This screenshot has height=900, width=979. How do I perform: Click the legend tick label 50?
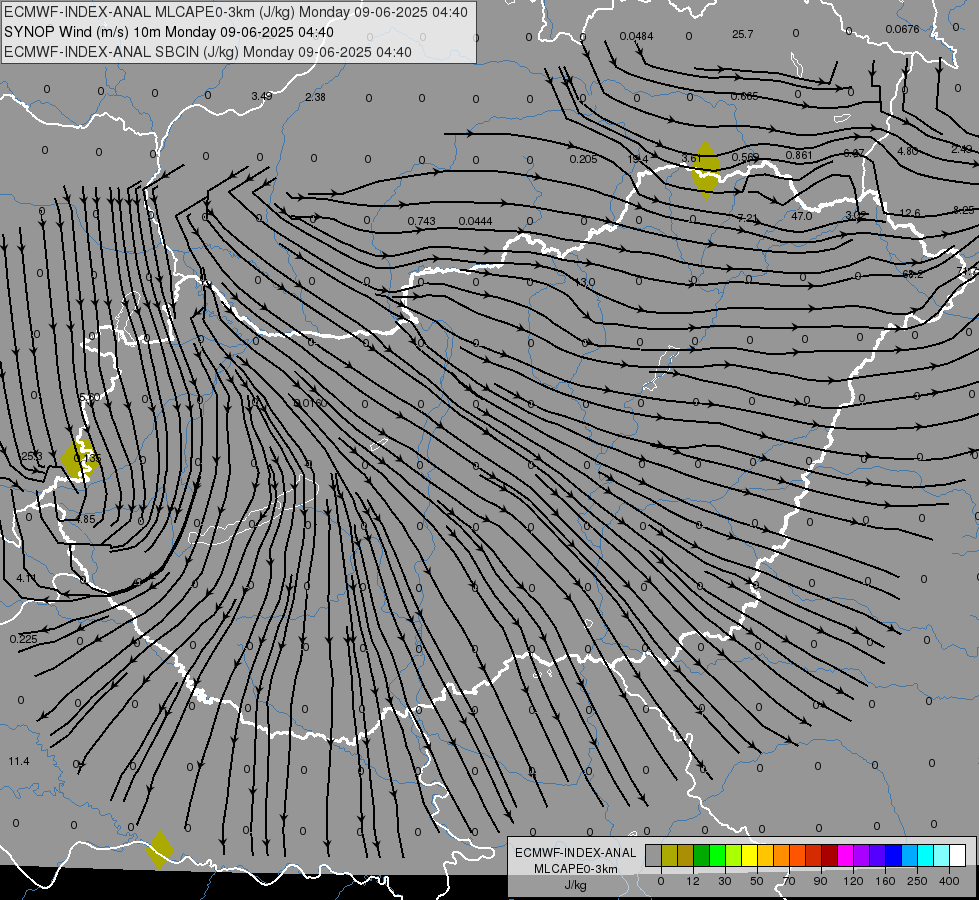pos(757,881)
